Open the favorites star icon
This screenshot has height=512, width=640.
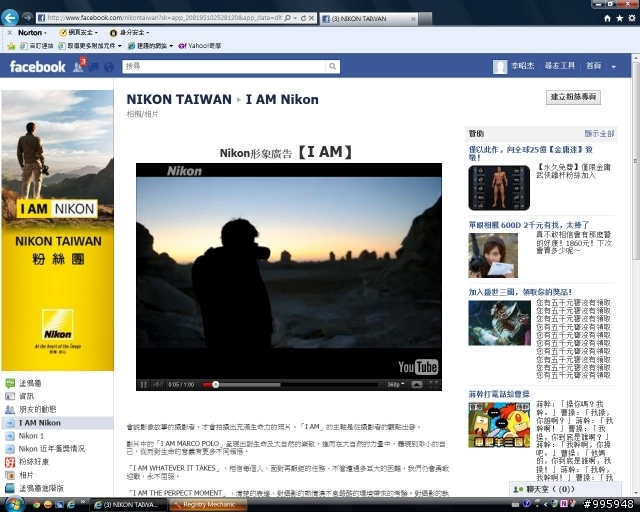pyautogui.click(x=619, y=18)
